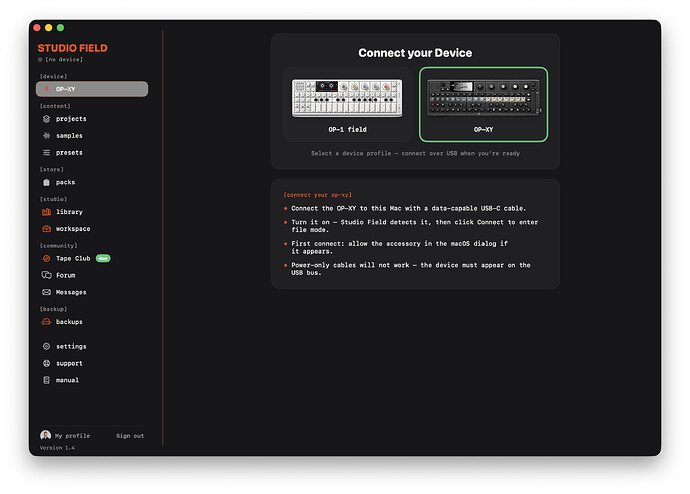Click the packs bag icon
The image size is (690, 494).
(x=46, y=182)
